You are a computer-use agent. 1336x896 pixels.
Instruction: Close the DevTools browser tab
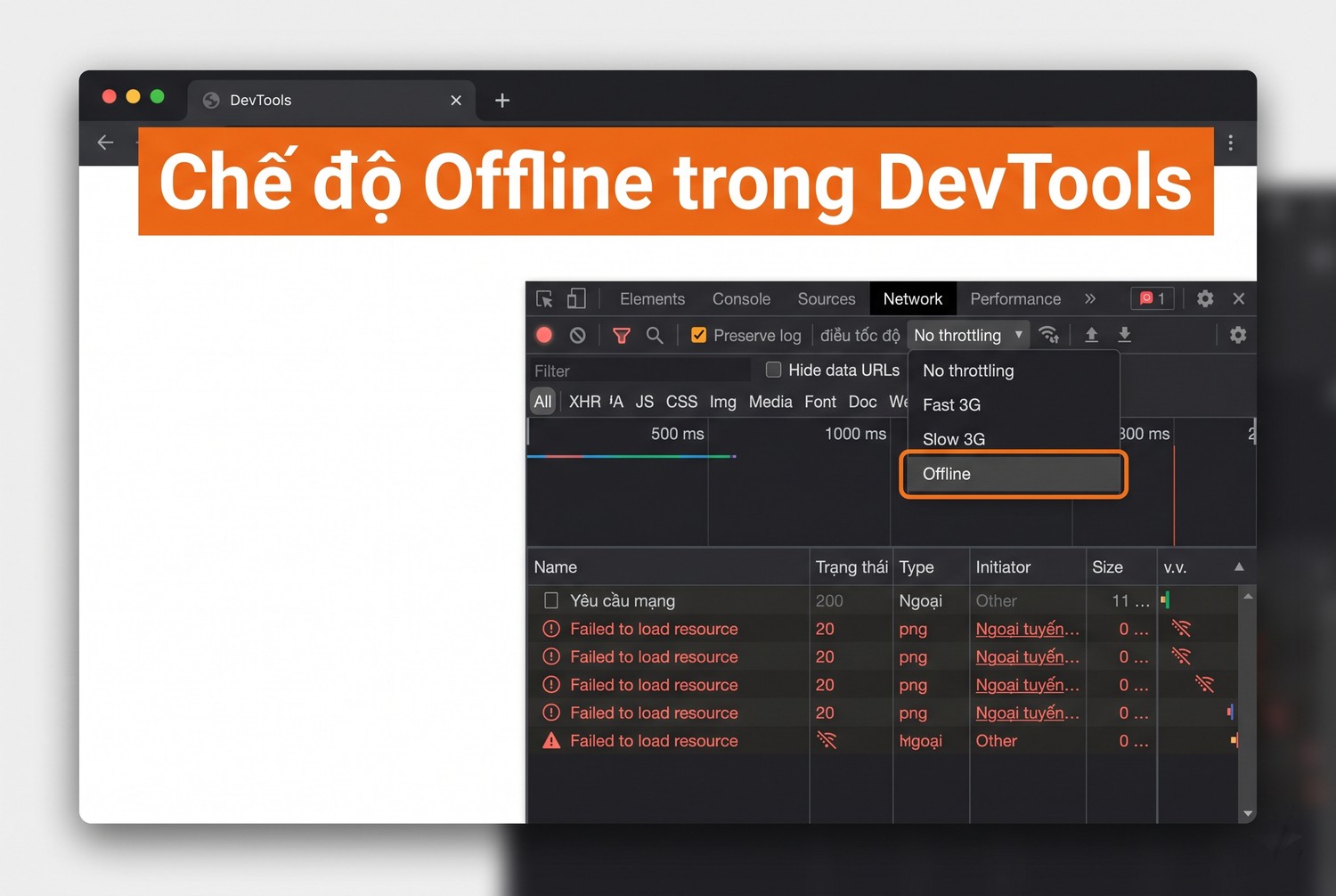pyautogui.click(x=456, y=101)
